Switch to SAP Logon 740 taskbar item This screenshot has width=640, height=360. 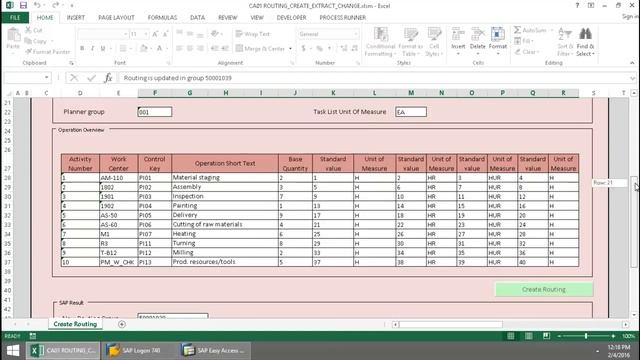139,351
